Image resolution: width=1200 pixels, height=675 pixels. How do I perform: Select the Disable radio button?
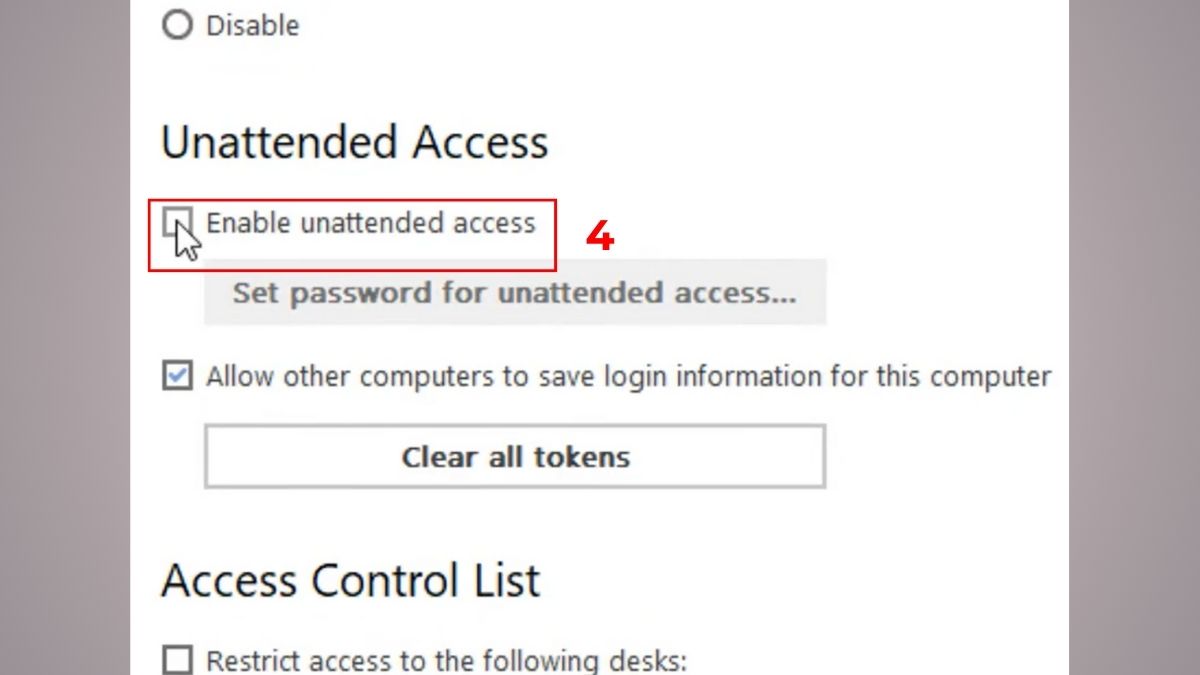pyautogui.click(x=177, y=25)
